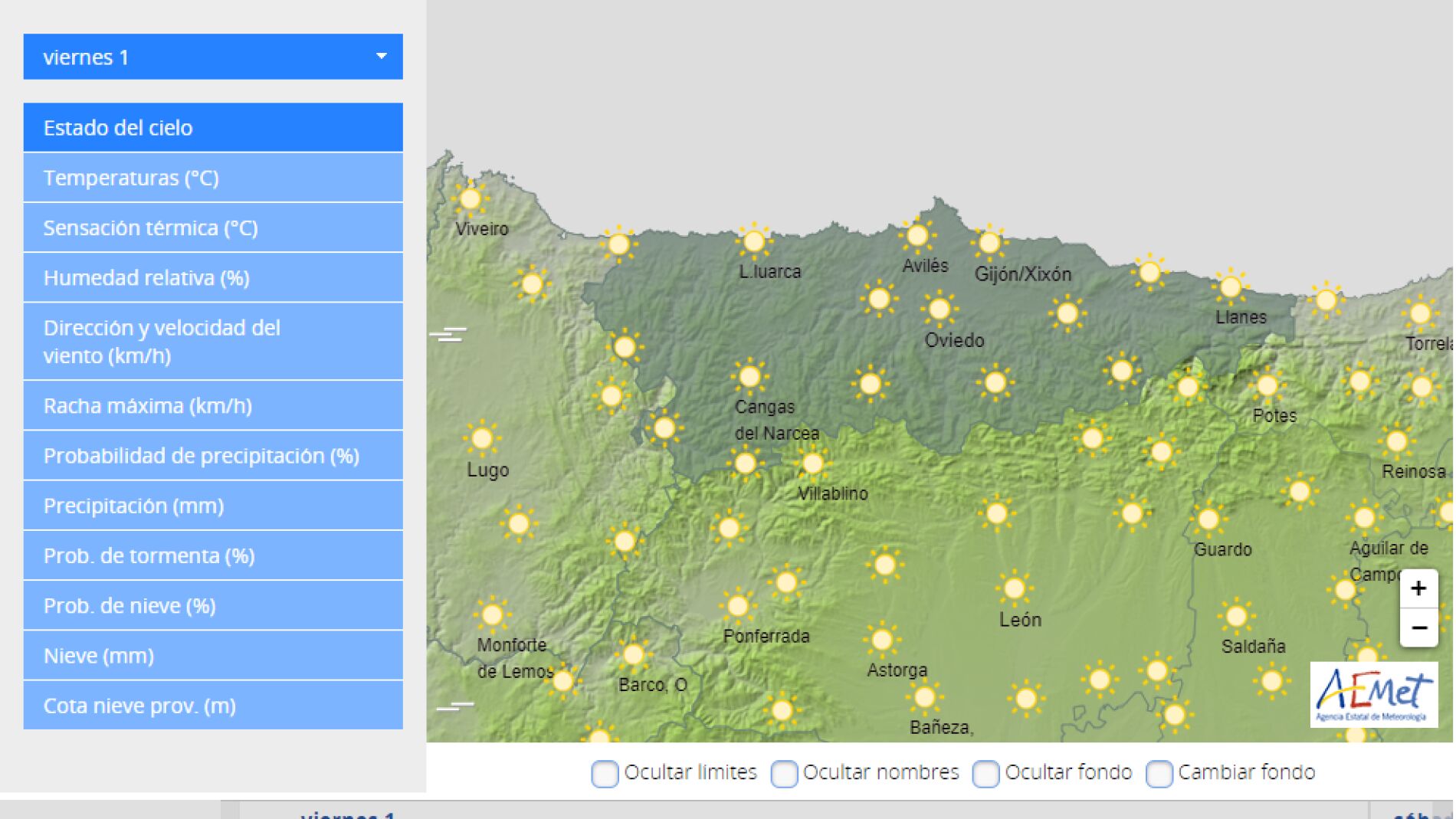This screenshot has width=1456, height=819.
Task: Toggle the Ocultar nombres checkbox
Action: pyautogui.click(x=784, y=773)
